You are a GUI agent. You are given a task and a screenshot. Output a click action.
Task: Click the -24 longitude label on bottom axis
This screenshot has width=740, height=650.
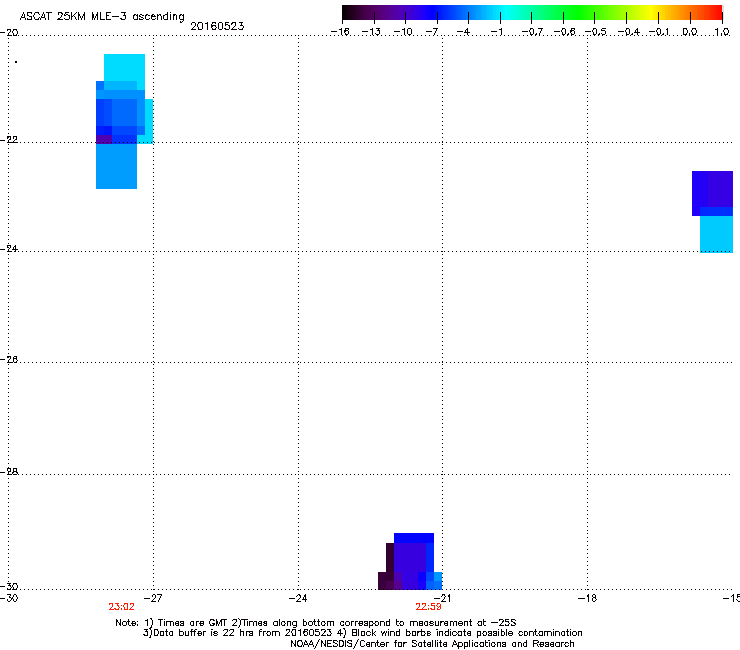tap(297, 598)
